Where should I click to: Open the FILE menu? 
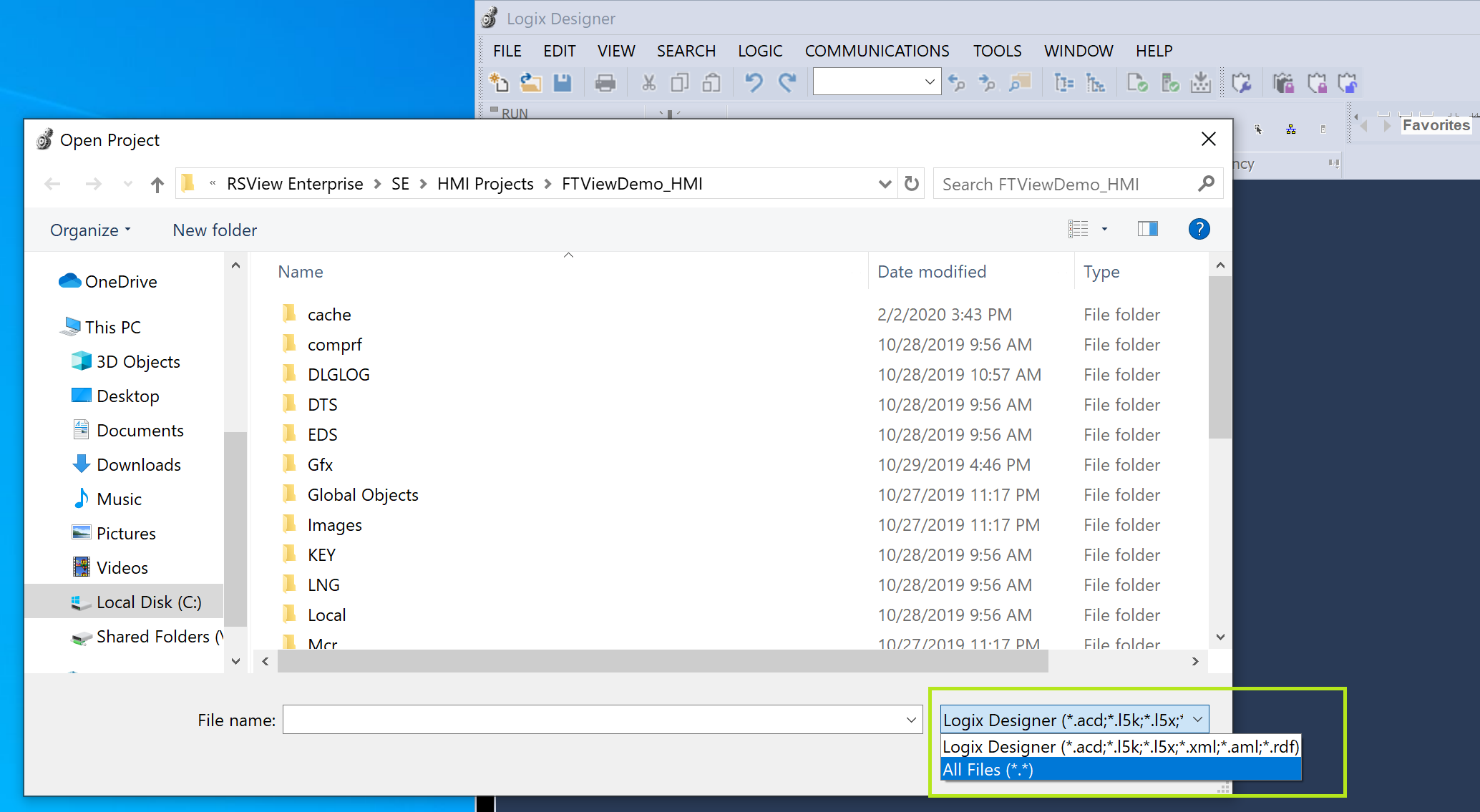507,51
